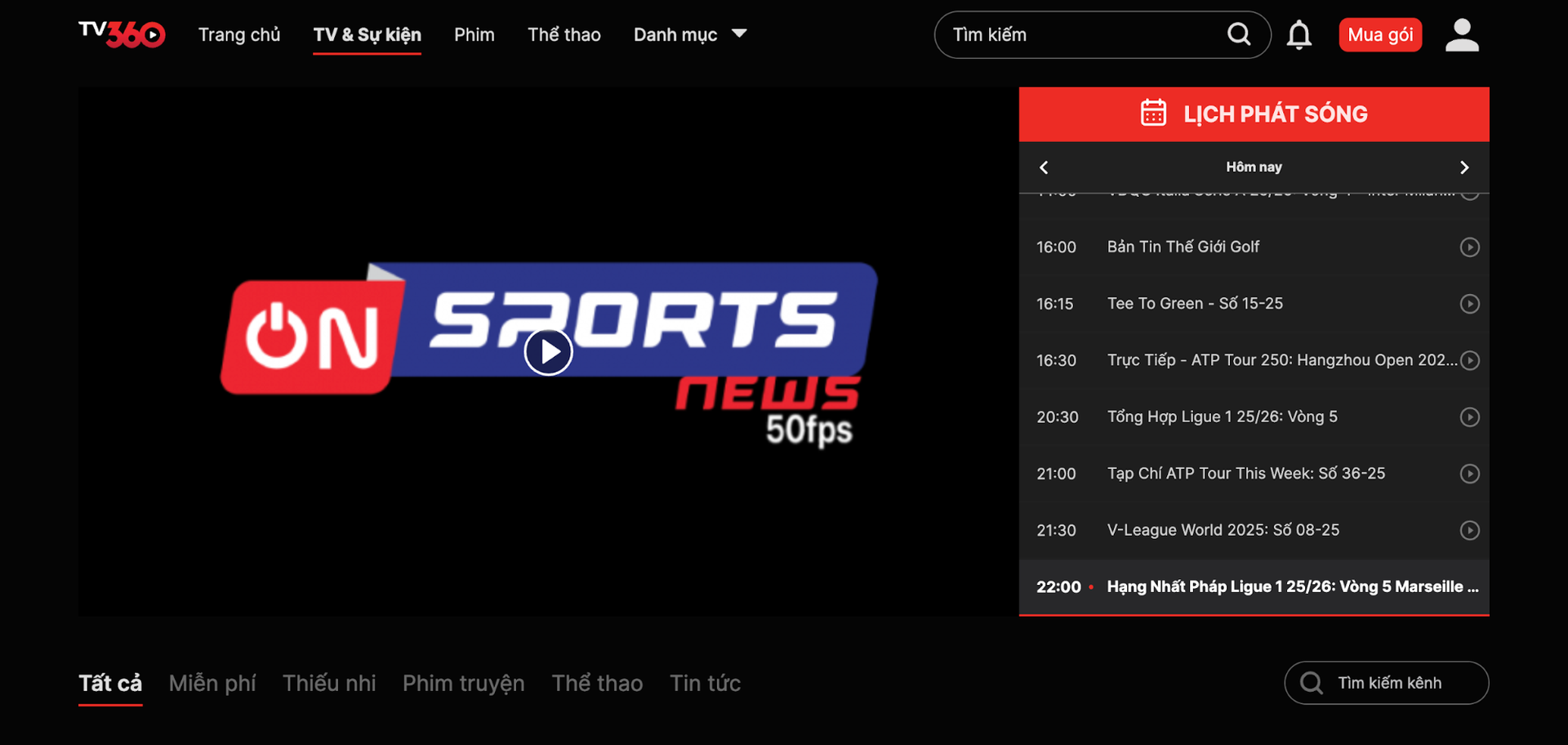Select the Thiếu nhi channel tab
Viewport: 1568px width, 745px height.
pos(329,683)
